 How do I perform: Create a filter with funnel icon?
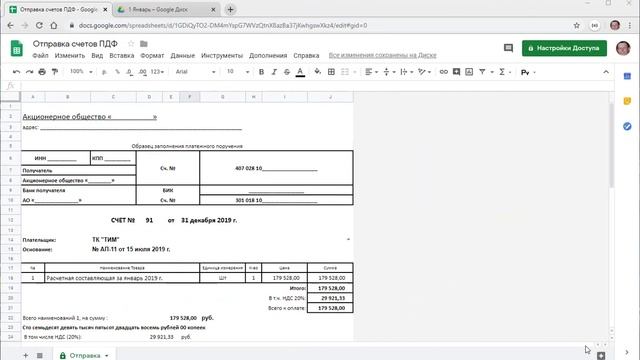point(482,72)
